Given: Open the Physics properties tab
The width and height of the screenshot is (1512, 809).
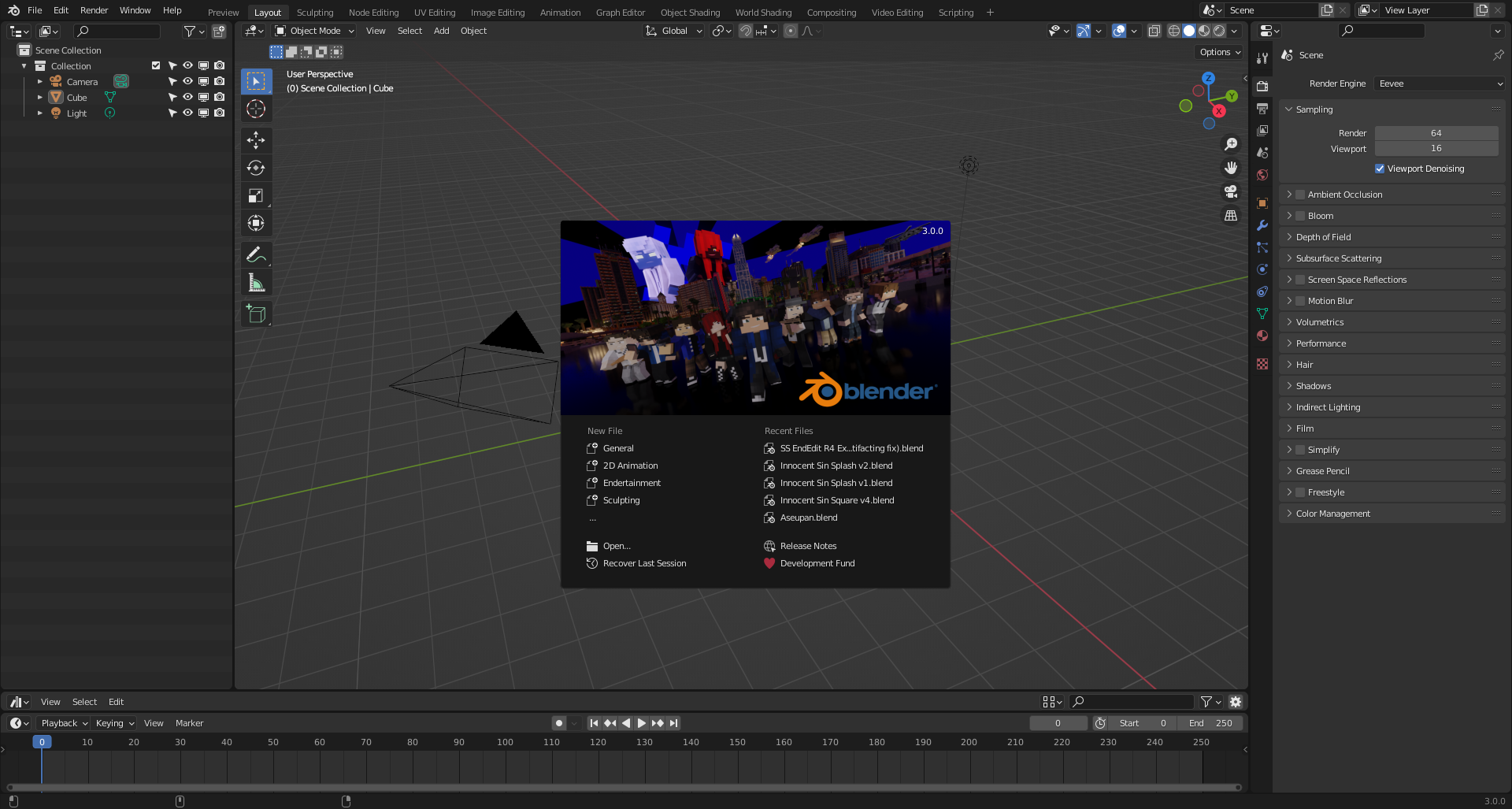Looking at the screenshot, I should point(1262,269).
